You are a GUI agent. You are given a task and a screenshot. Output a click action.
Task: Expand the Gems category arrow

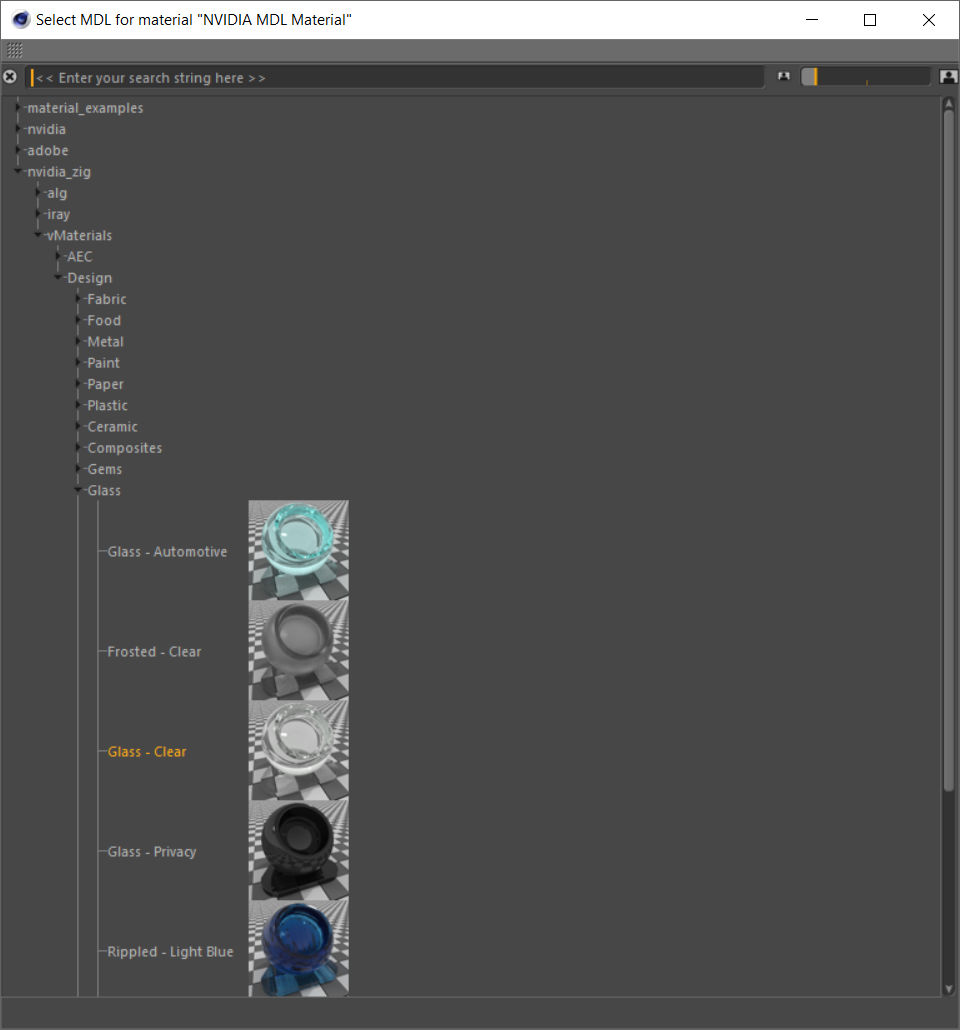(78, 468)
